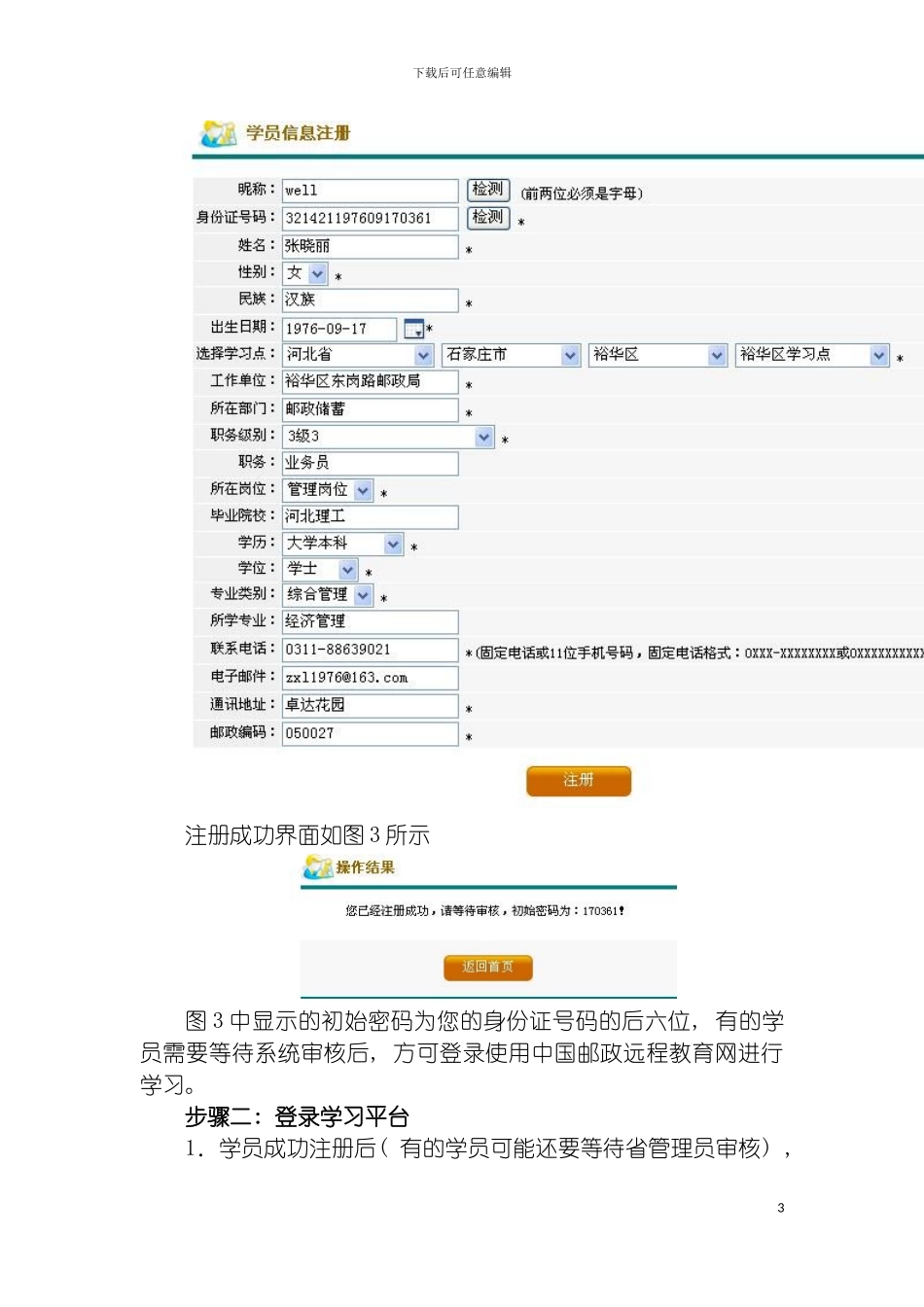924x1307 pixels.
Task: Click the 所学专业 field containing 经济管理
Action: point(371,621)
